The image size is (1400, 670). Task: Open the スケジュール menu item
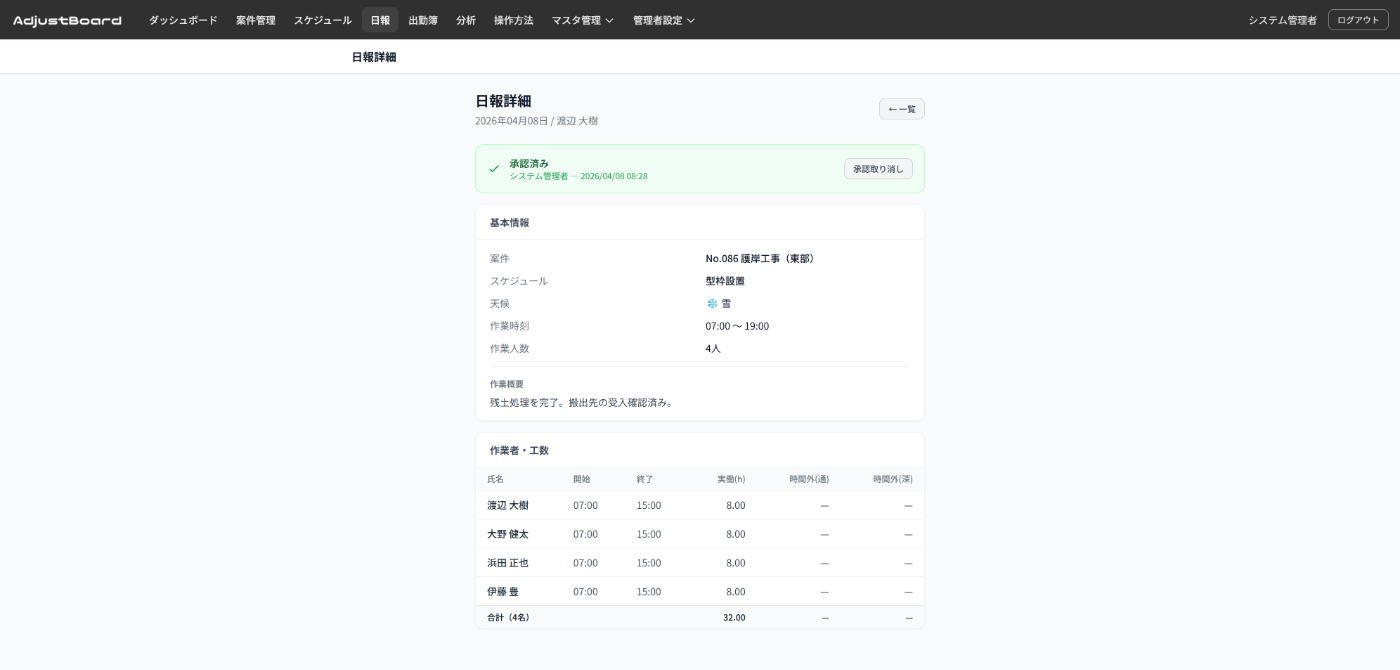(322, 20)
